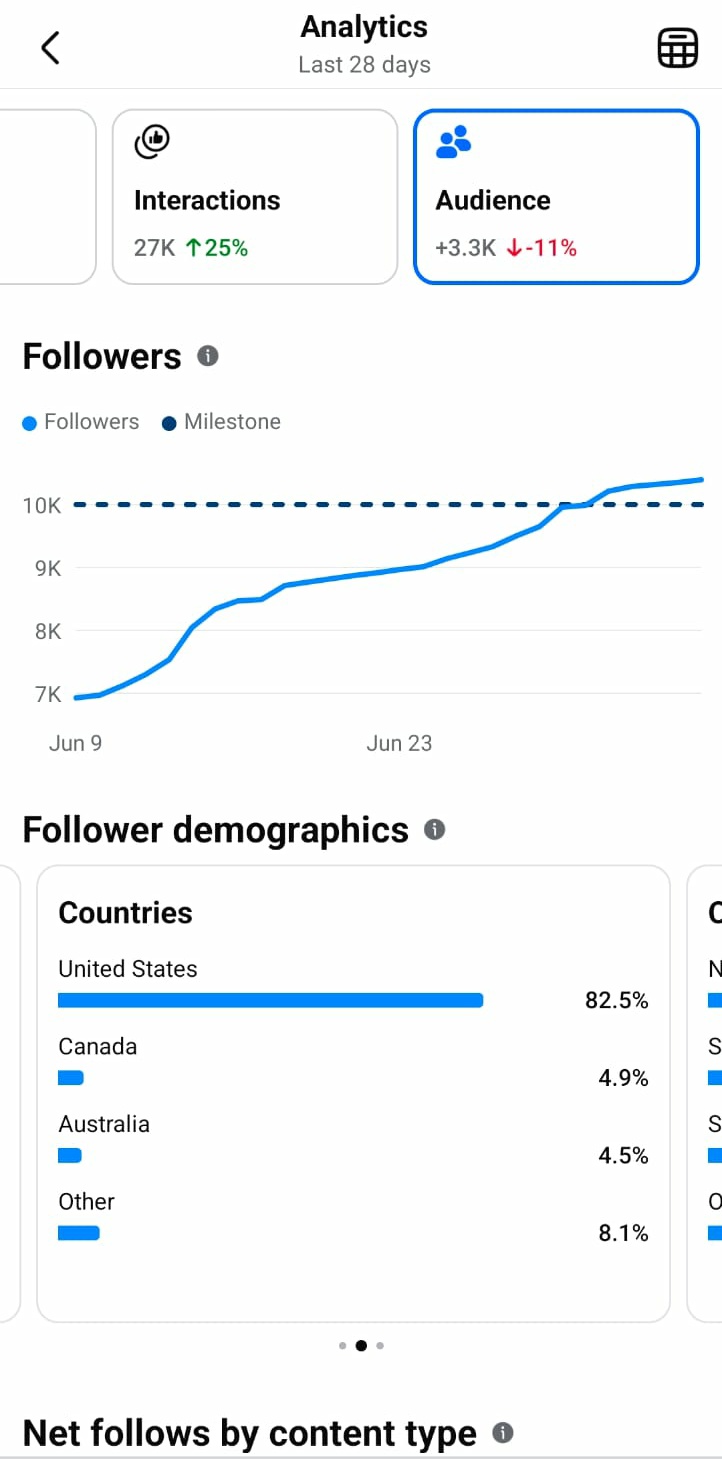Open Net follows by content type info
722x1459 pixels.
point(503,1433)
